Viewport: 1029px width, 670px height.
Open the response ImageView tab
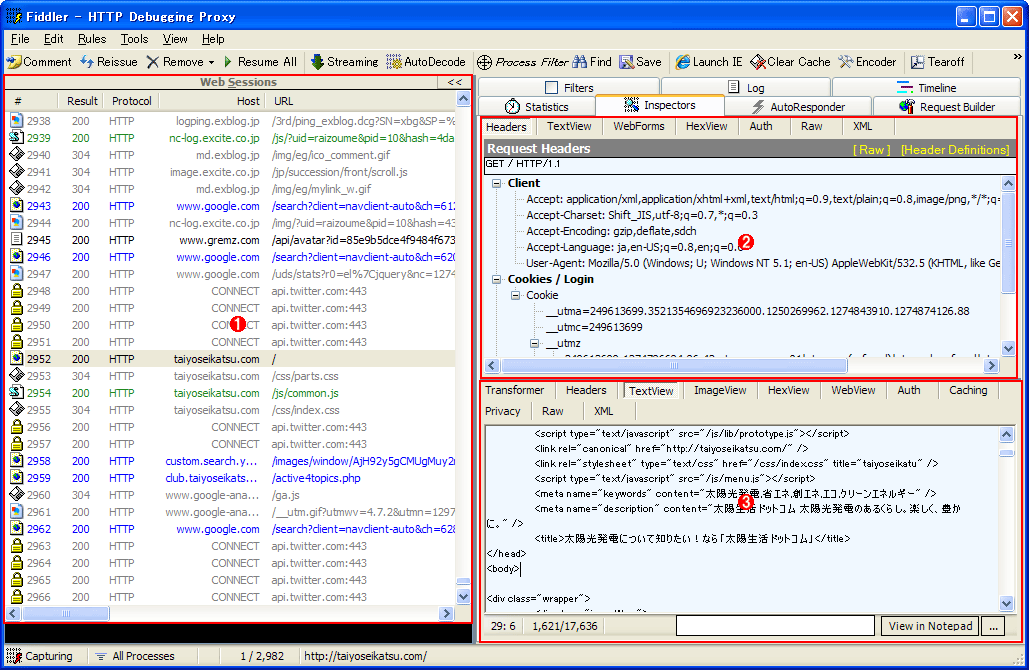720,390
